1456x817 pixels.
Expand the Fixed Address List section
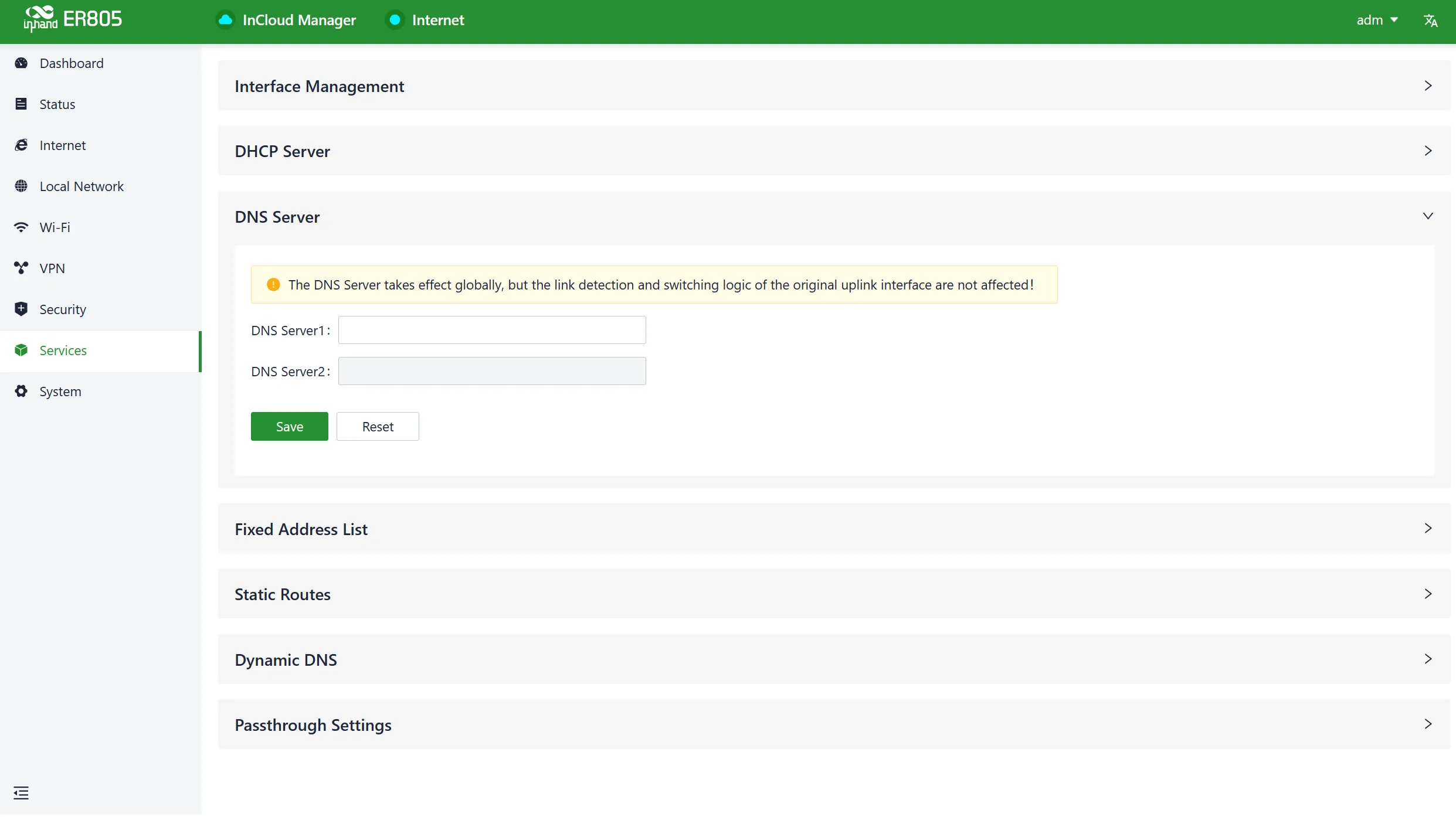pos(834,529)
